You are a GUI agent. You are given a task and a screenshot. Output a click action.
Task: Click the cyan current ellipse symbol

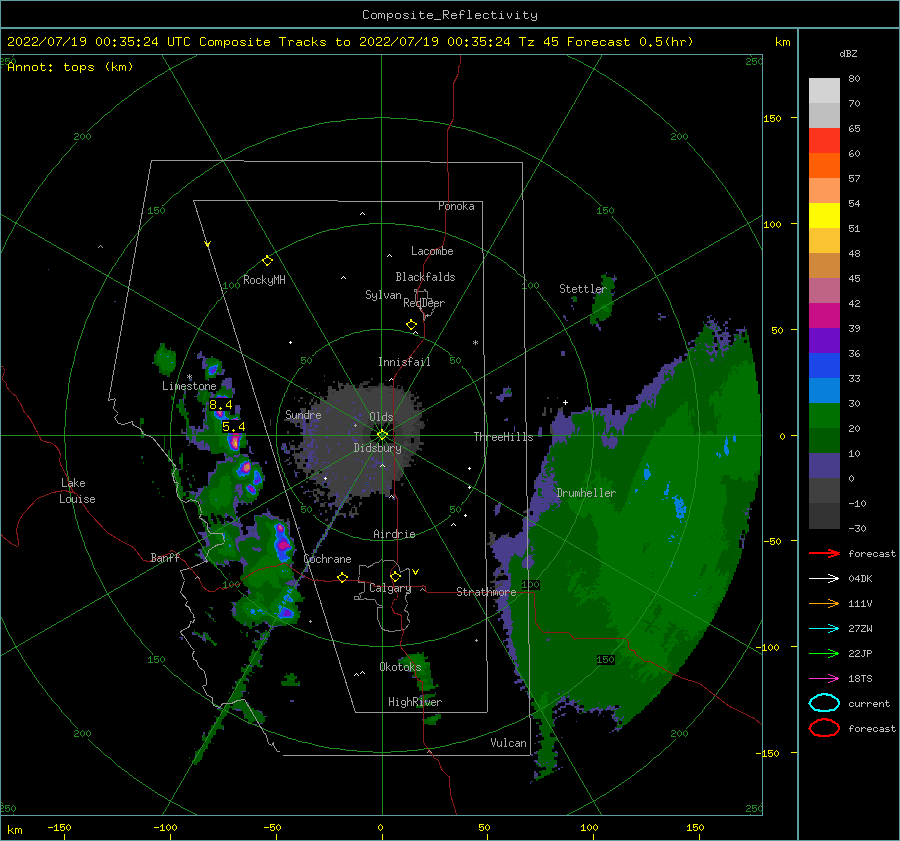coord(824,703)
